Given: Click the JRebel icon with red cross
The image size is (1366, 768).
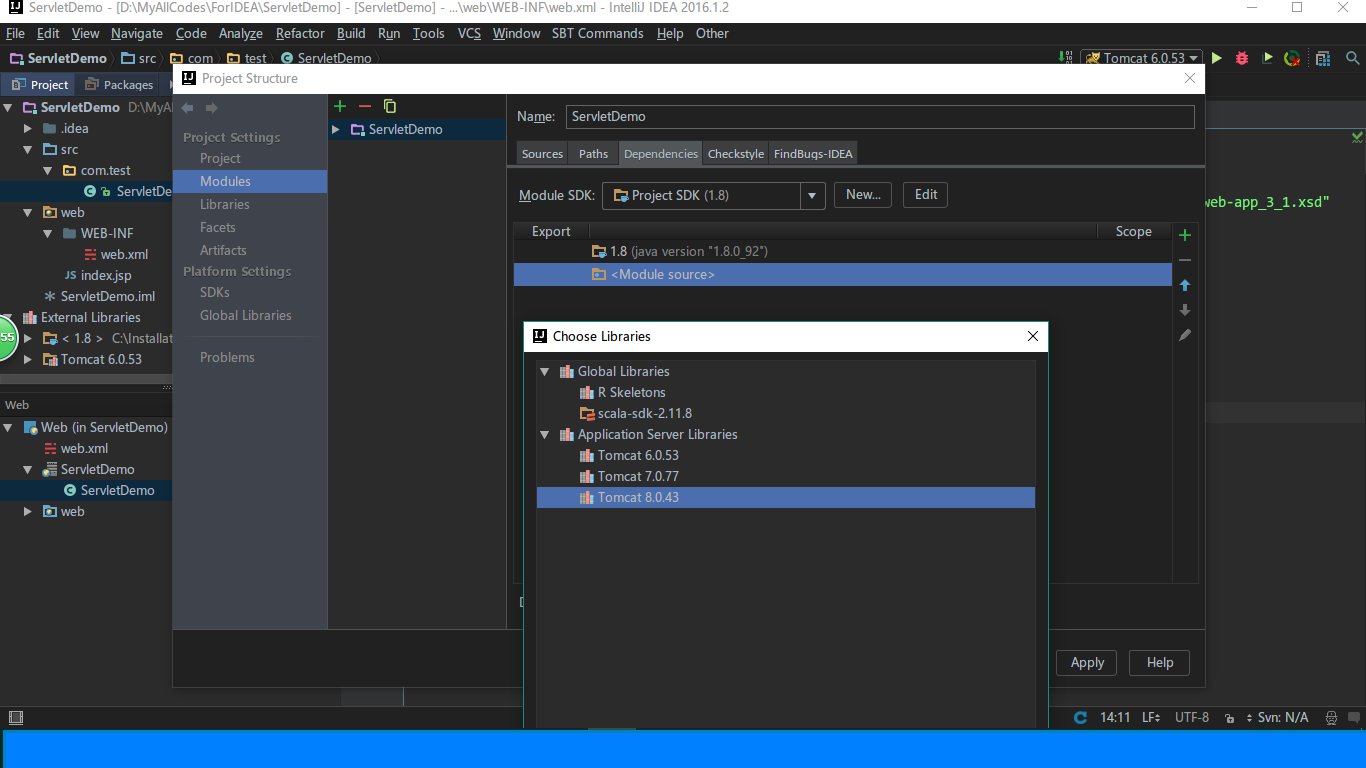Looking at the screenshot, I should (1292, 58).
